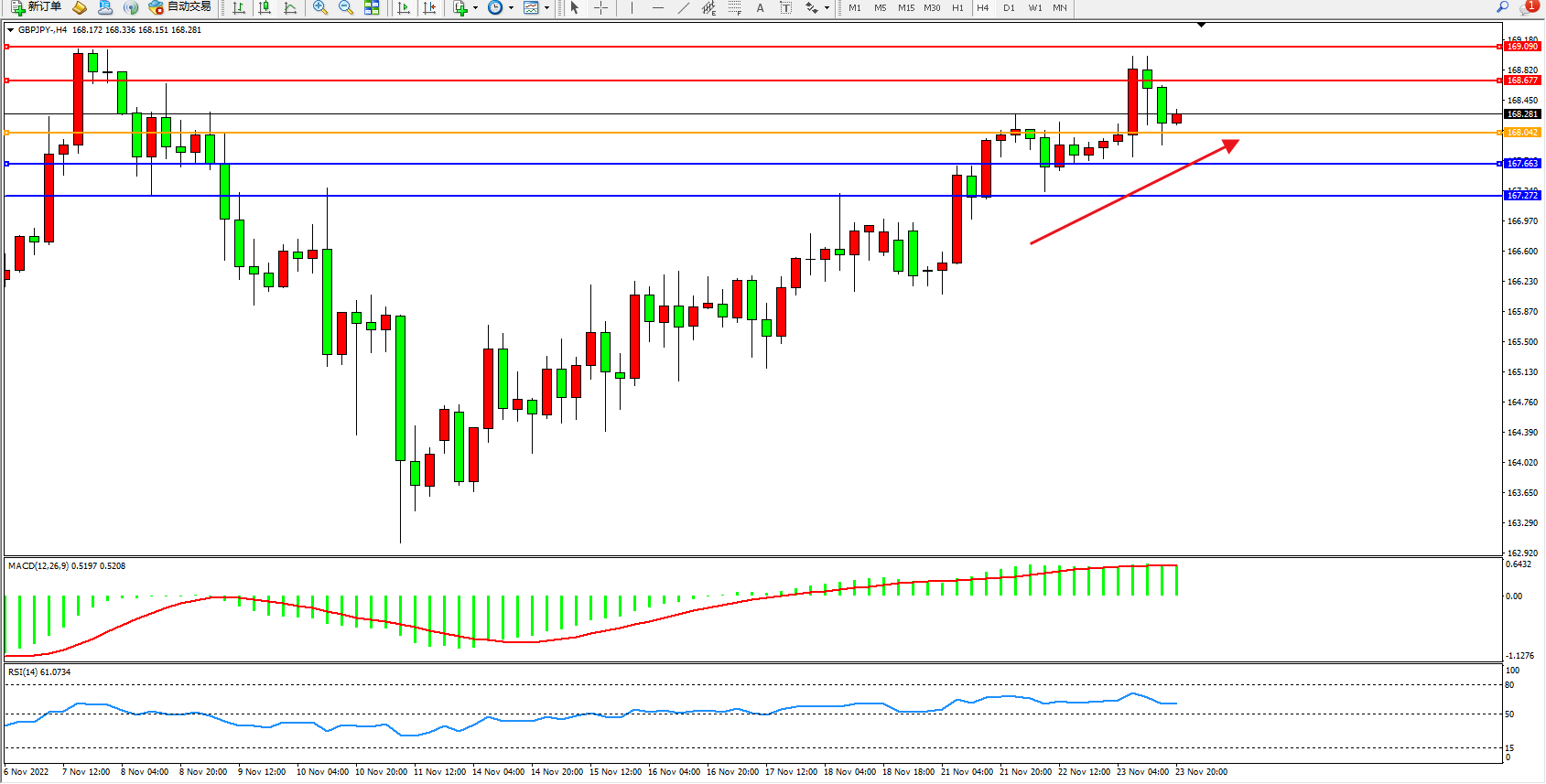This screenshot has height=784, width=1546.
Task: Expand the periodicity clock dropdown arrow
Action: (x=511, y=7)
